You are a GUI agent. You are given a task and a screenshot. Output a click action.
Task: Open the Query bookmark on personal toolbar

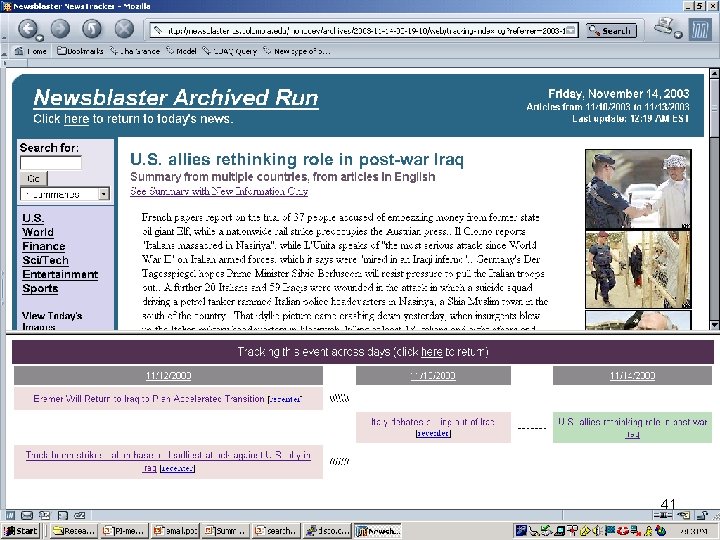230,51
